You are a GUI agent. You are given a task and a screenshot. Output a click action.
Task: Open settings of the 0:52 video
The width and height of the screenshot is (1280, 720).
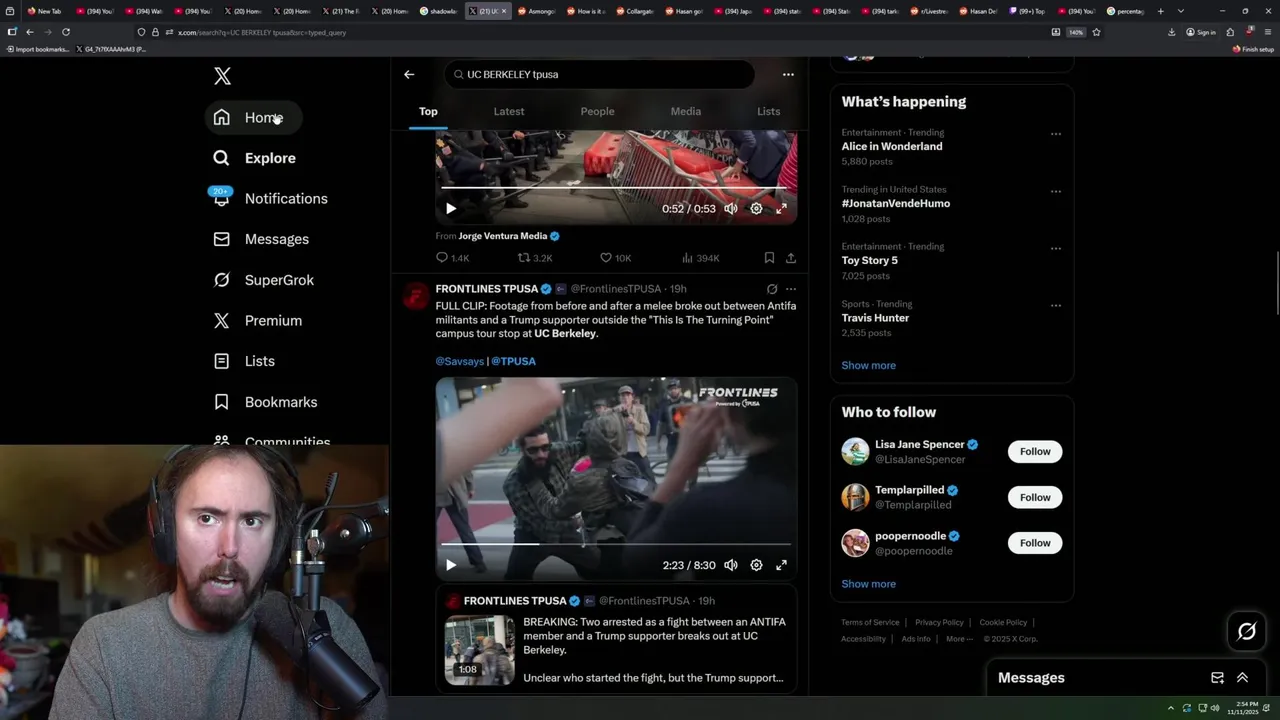point(756,209)
